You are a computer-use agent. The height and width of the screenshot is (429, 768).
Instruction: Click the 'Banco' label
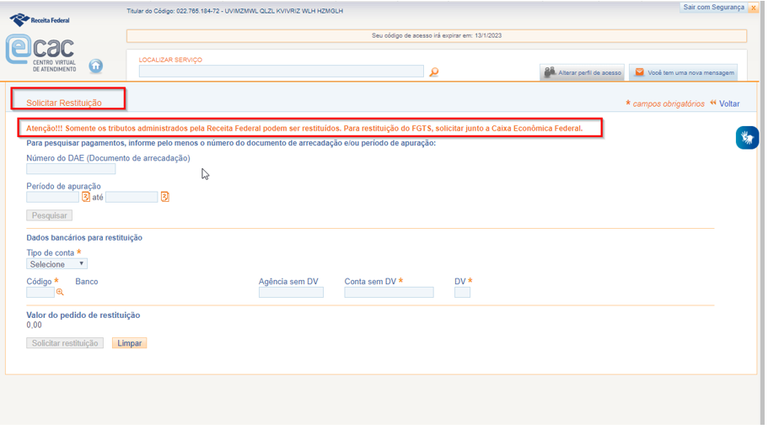(x=87, y=282)
